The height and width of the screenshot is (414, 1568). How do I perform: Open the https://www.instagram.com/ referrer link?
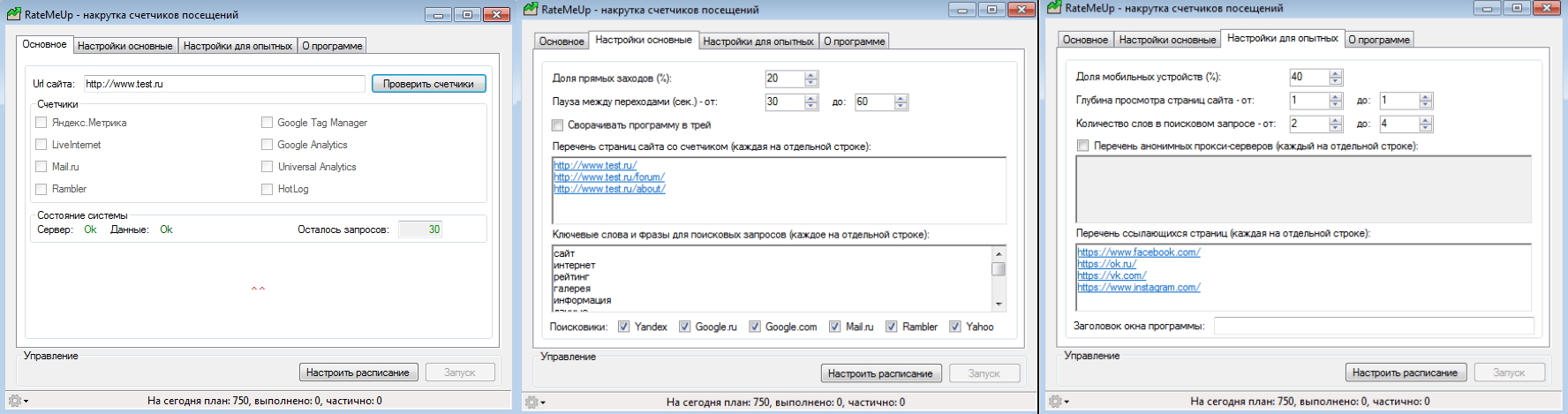pos(1139,287)
